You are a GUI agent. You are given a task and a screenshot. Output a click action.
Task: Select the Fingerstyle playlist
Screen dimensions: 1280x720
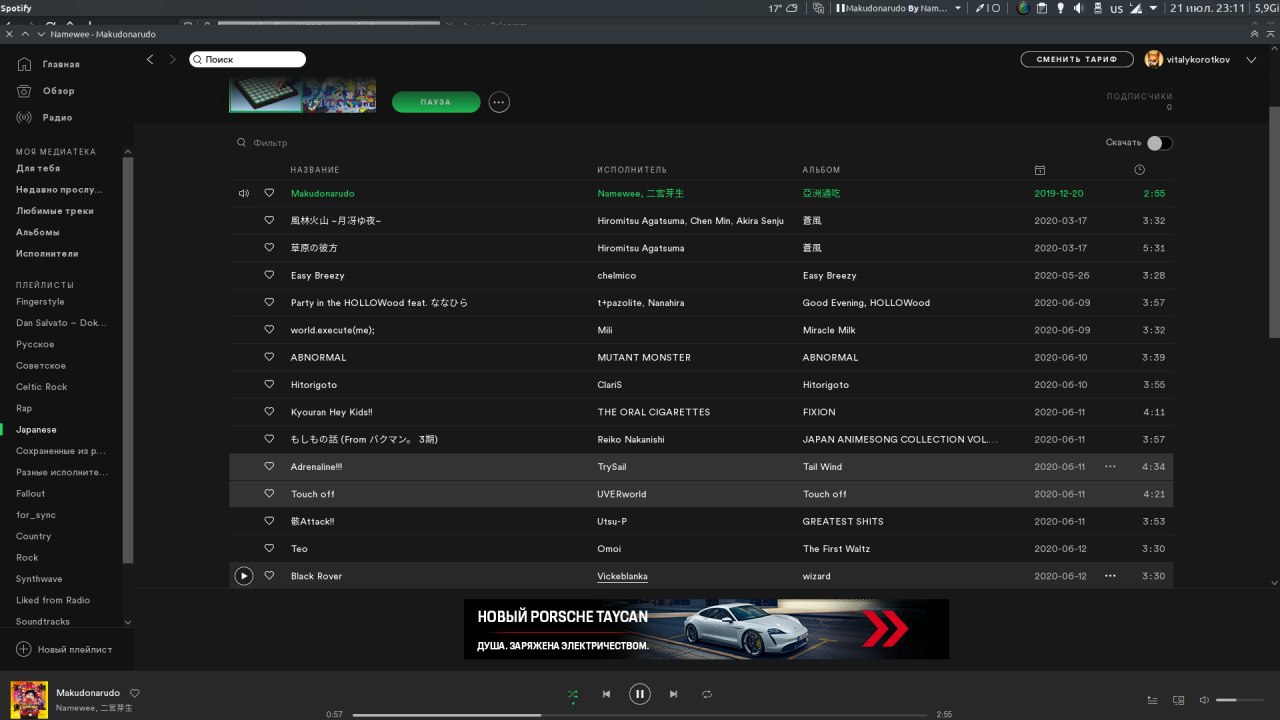40,302
